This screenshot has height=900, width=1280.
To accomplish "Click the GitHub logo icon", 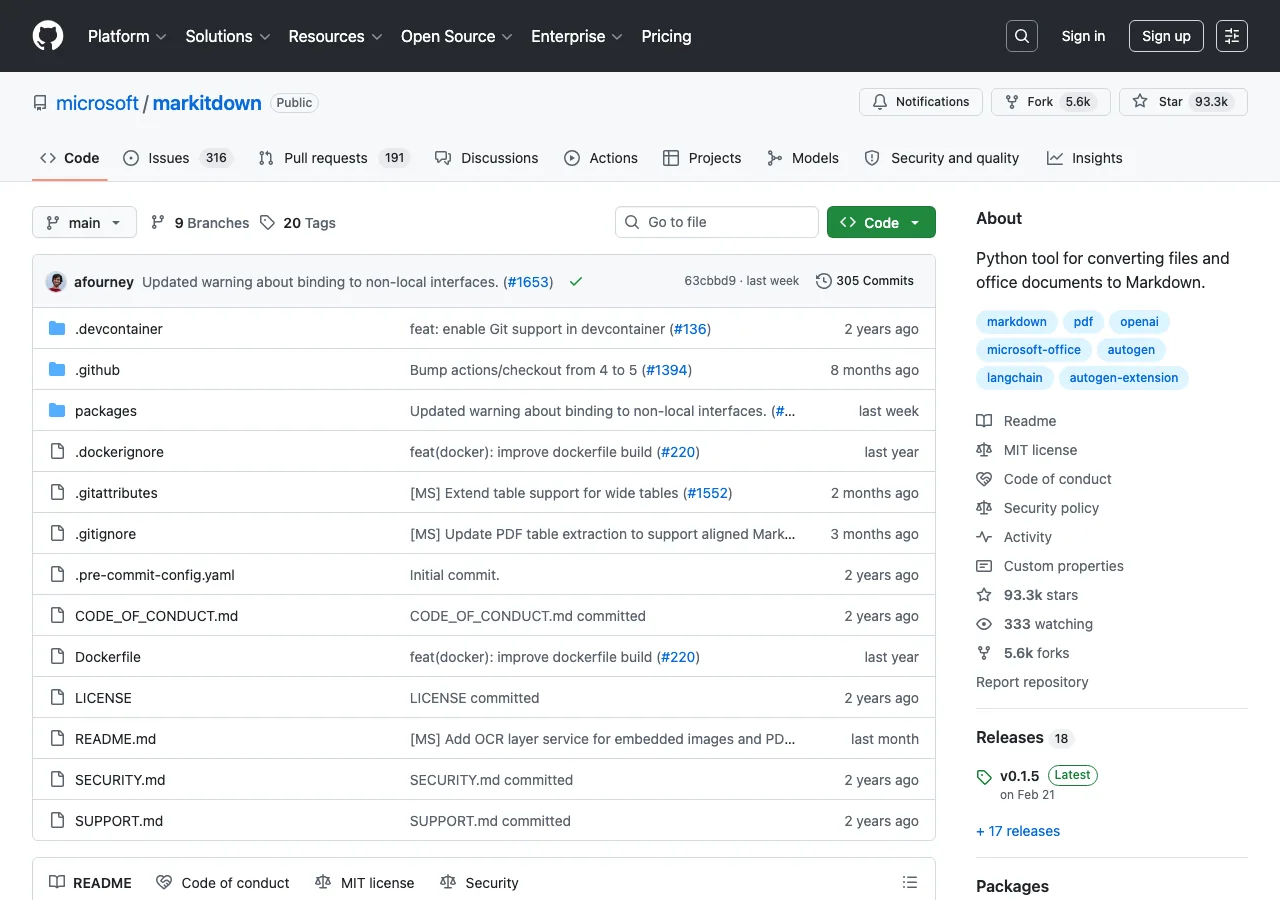I will [48, 36].
